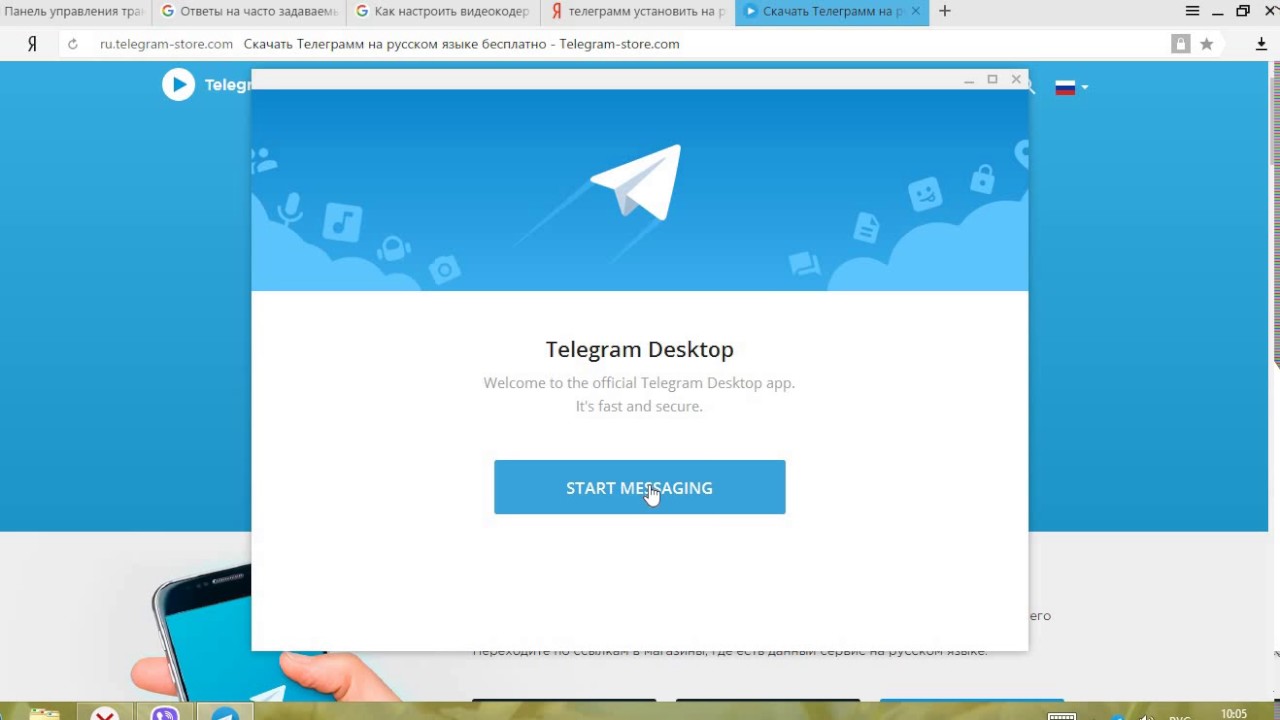Click the Telegram-store round logo on page
1280x720 pixels.
(x=178, y=85)
